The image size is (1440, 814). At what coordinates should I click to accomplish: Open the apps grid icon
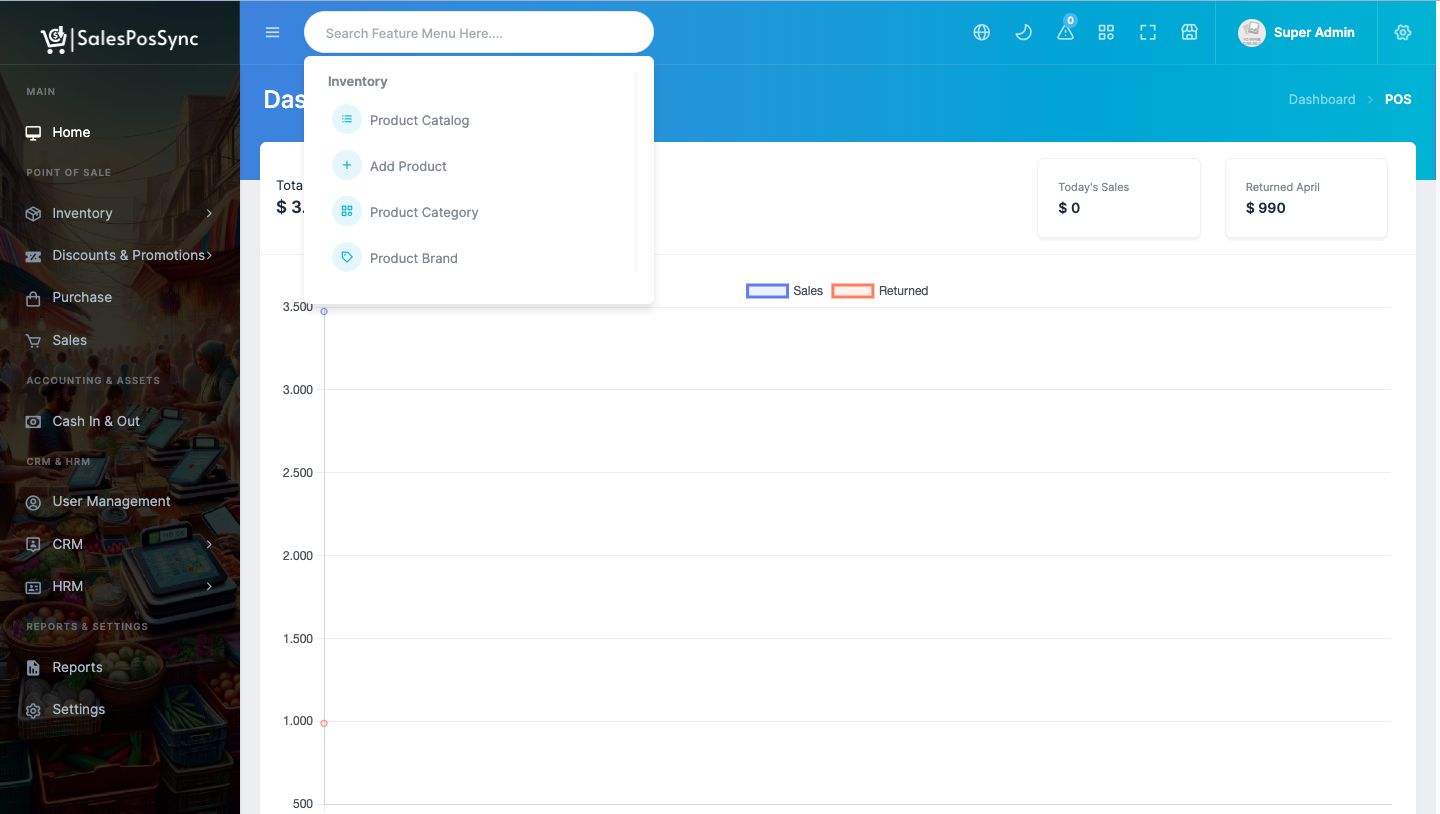click(x=1106, y=33)
